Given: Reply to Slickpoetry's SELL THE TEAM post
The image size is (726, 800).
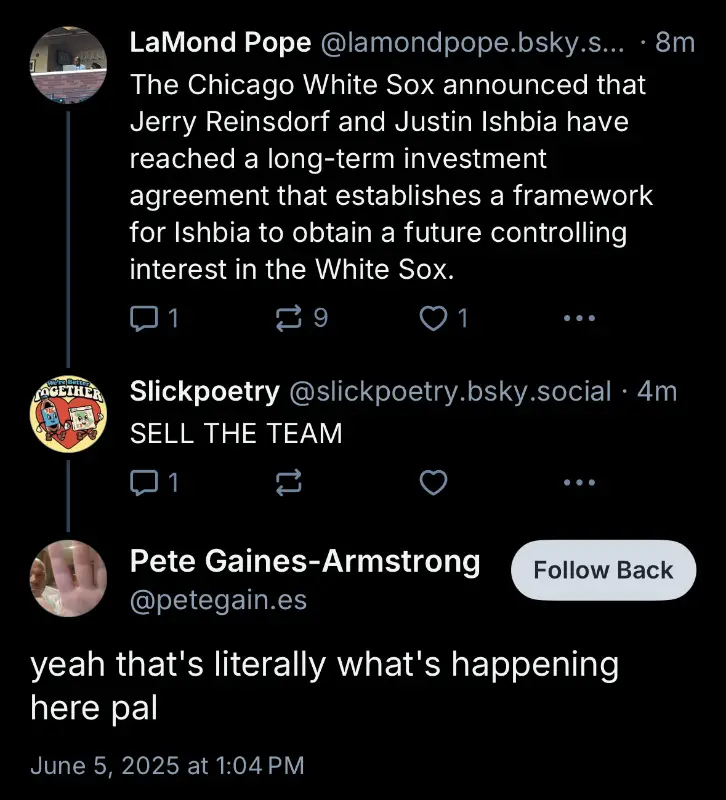Looking at the screenshot, I should point(144,484).
